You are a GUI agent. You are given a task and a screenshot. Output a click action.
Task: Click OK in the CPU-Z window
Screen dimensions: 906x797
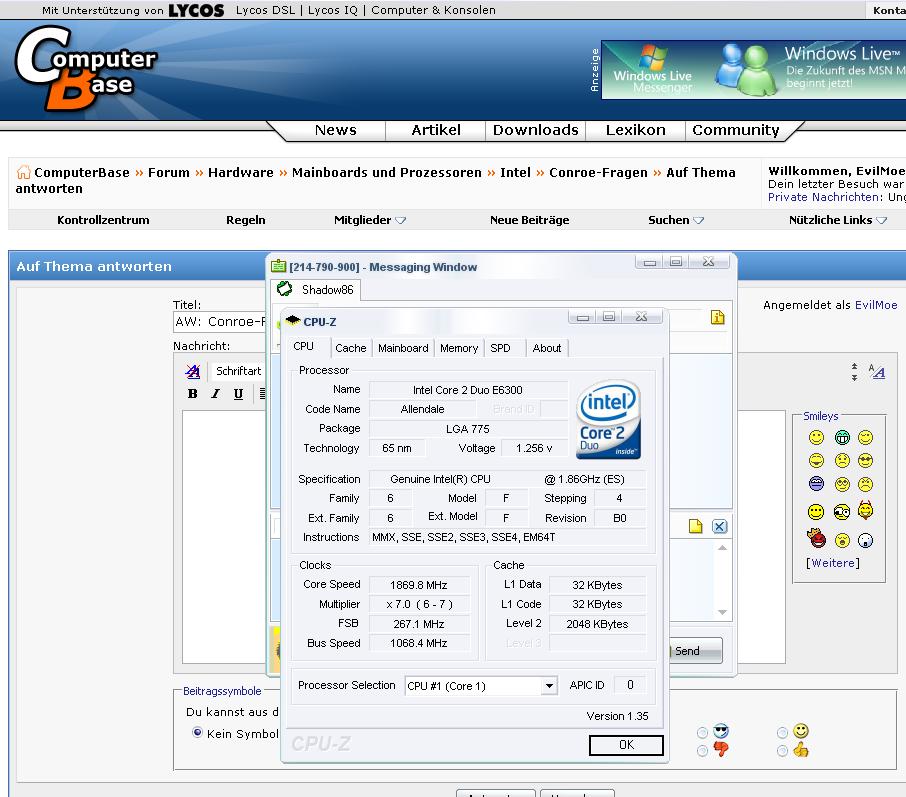(626, 745)
